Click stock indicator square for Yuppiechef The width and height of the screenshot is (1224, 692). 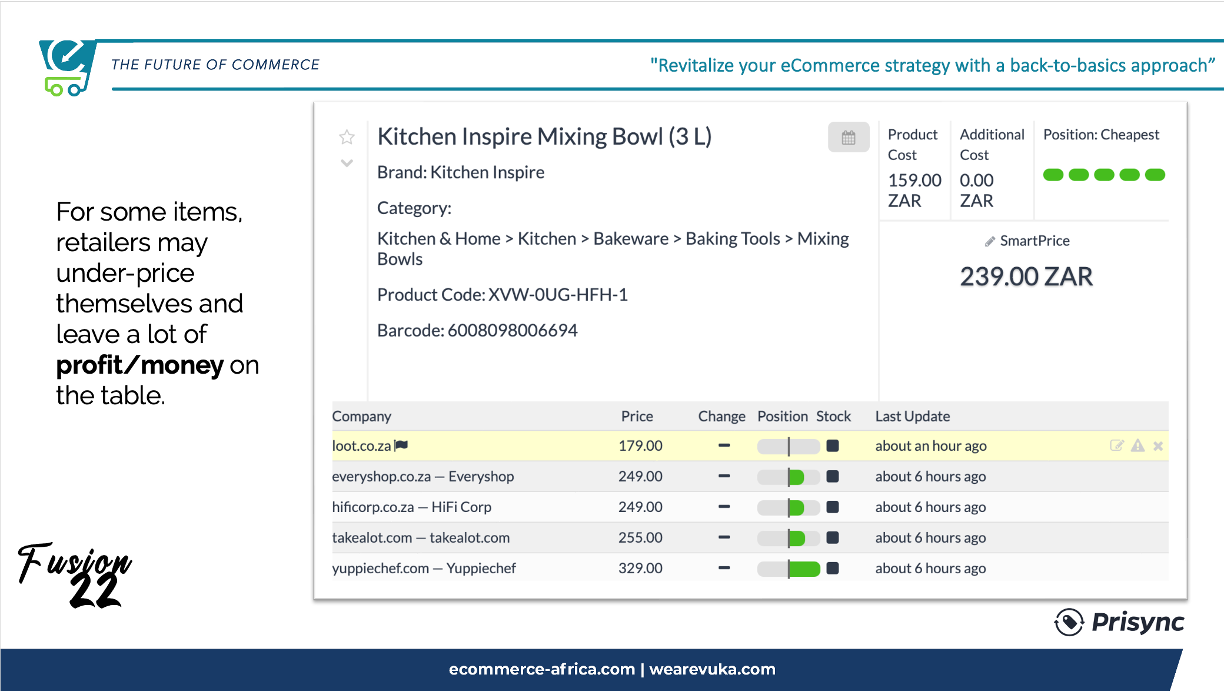pos(833,569)
